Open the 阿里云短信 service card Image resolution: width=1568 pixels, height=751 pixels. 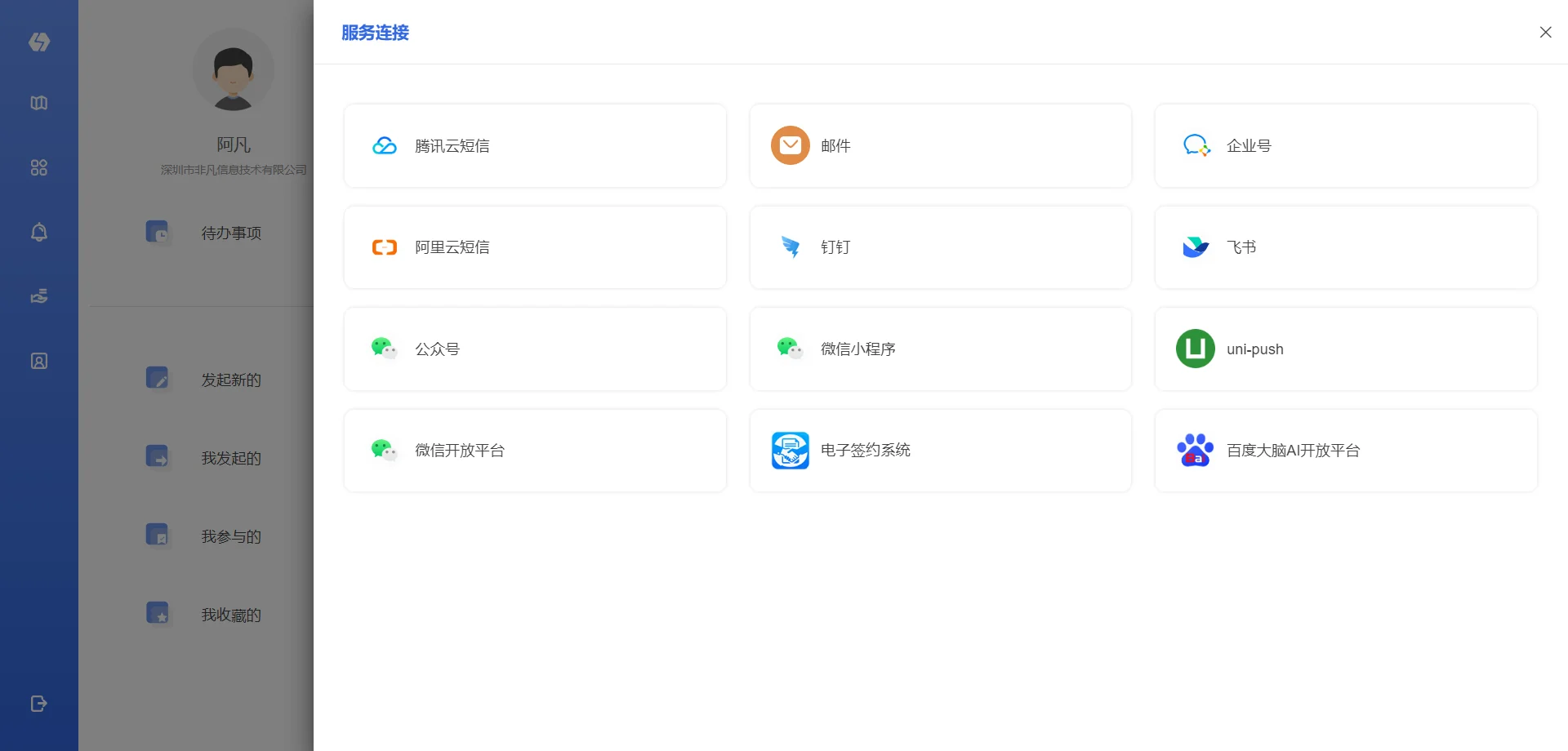pyautogui.click(x=535, y=247)
